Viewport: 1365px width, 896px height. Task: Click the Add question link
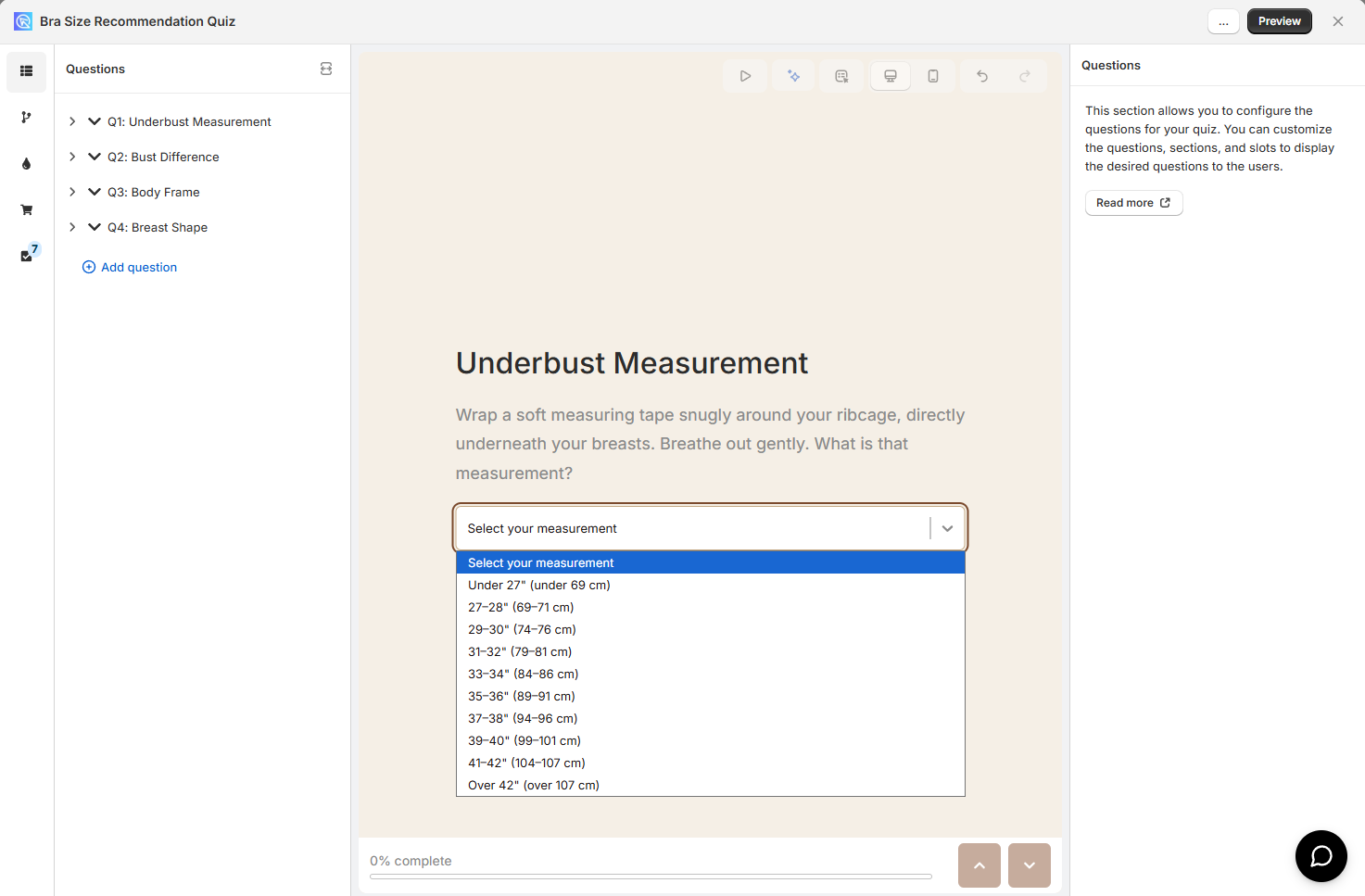[x=138, y=267]
